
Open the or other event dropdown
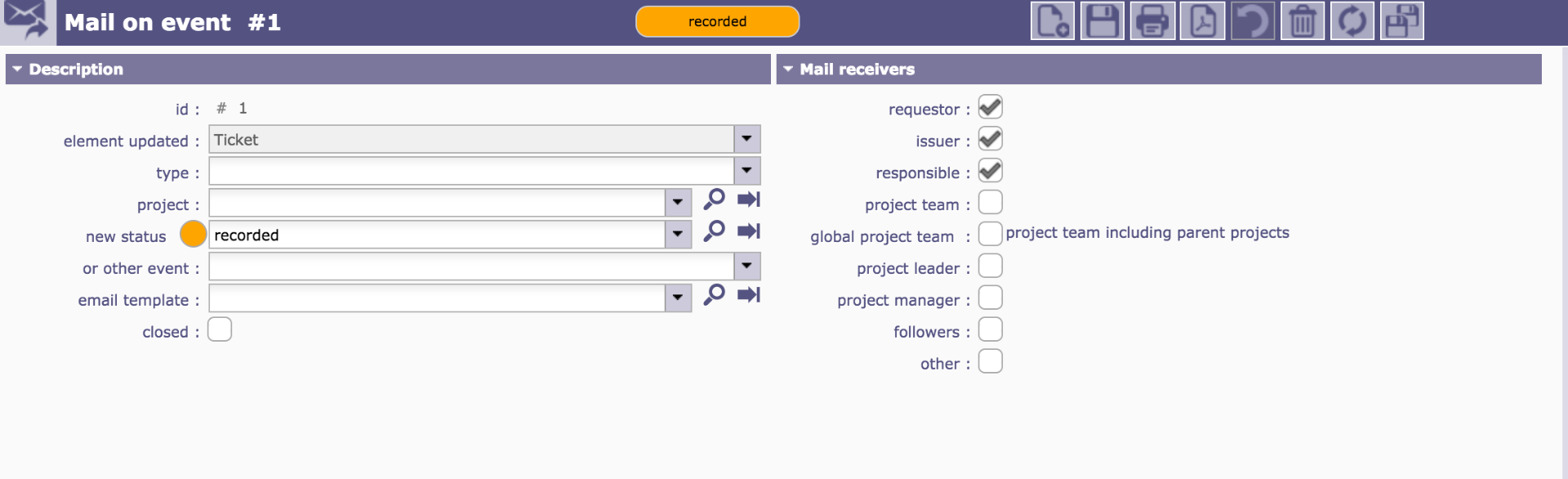pyautogui.click(x=746, y=266)
